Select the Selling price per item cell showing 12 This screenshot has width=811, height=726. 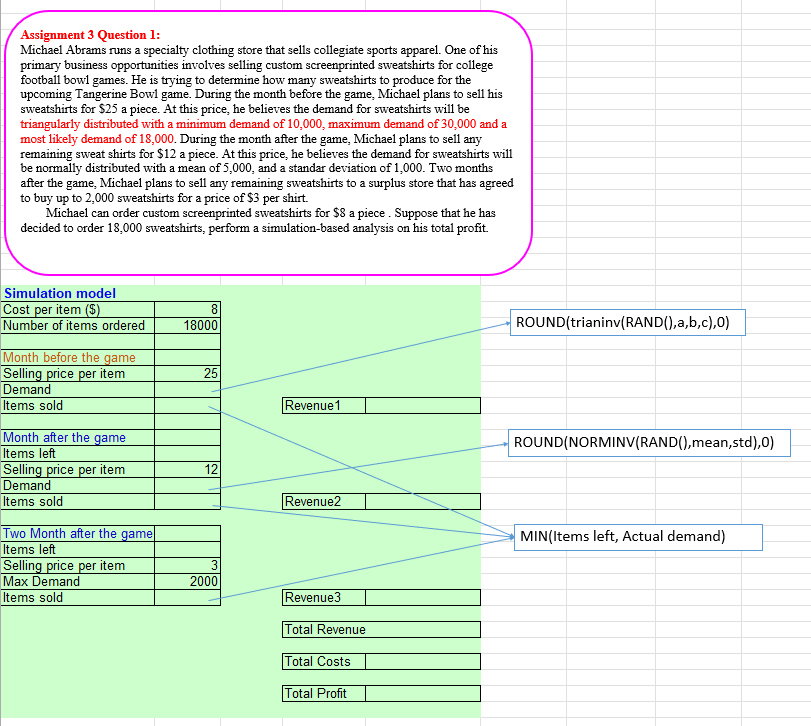pos(187,469)
